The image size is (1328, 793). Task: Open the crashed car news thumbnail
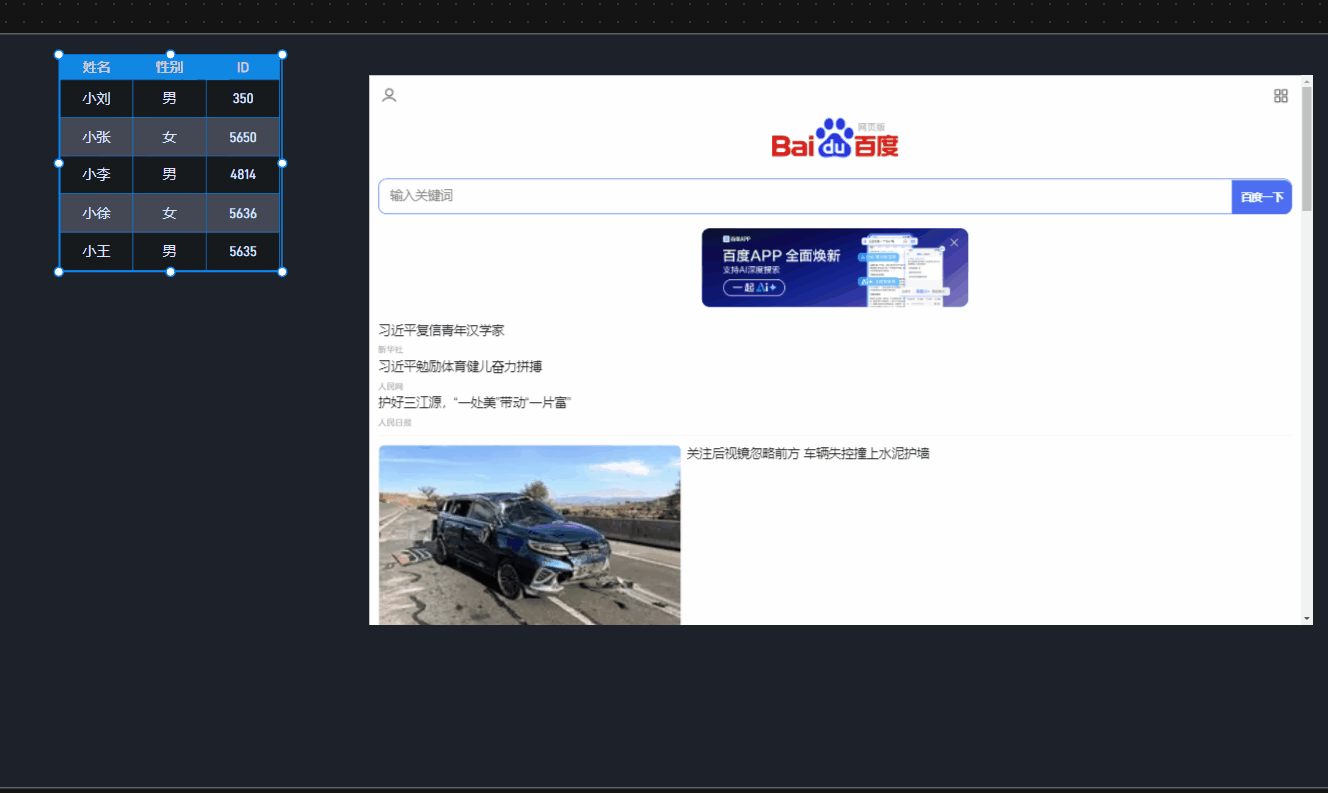pyautogui.click(x=529, y=535)
